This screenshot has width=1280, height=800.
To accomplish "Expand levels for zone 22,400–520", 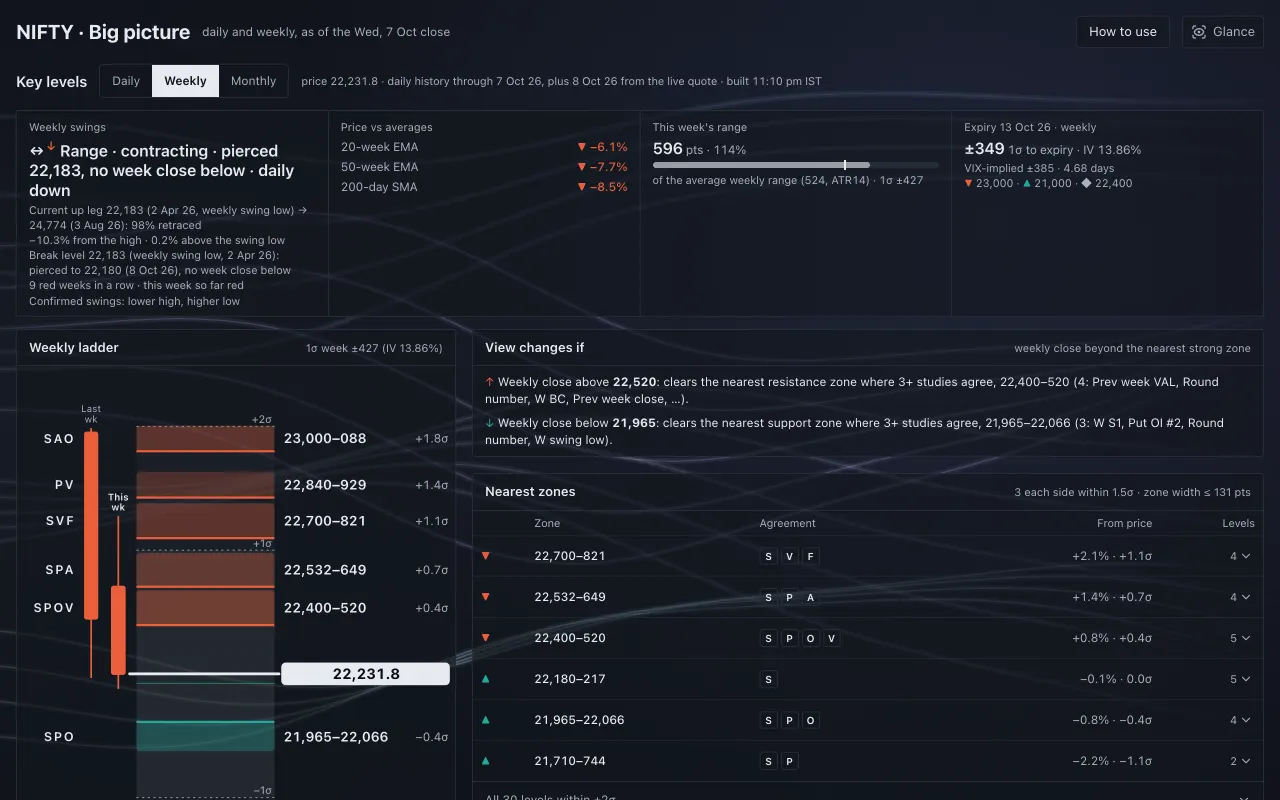I will (x=1240, y=638).
